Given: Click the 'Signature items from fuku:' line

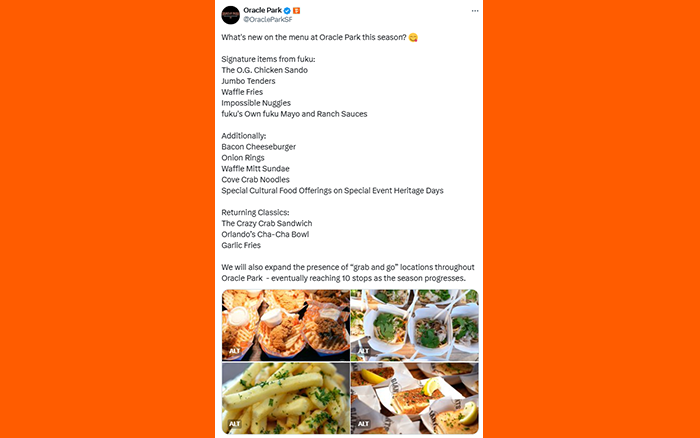Looking at the screenshot, I should (x=268, y=59).
